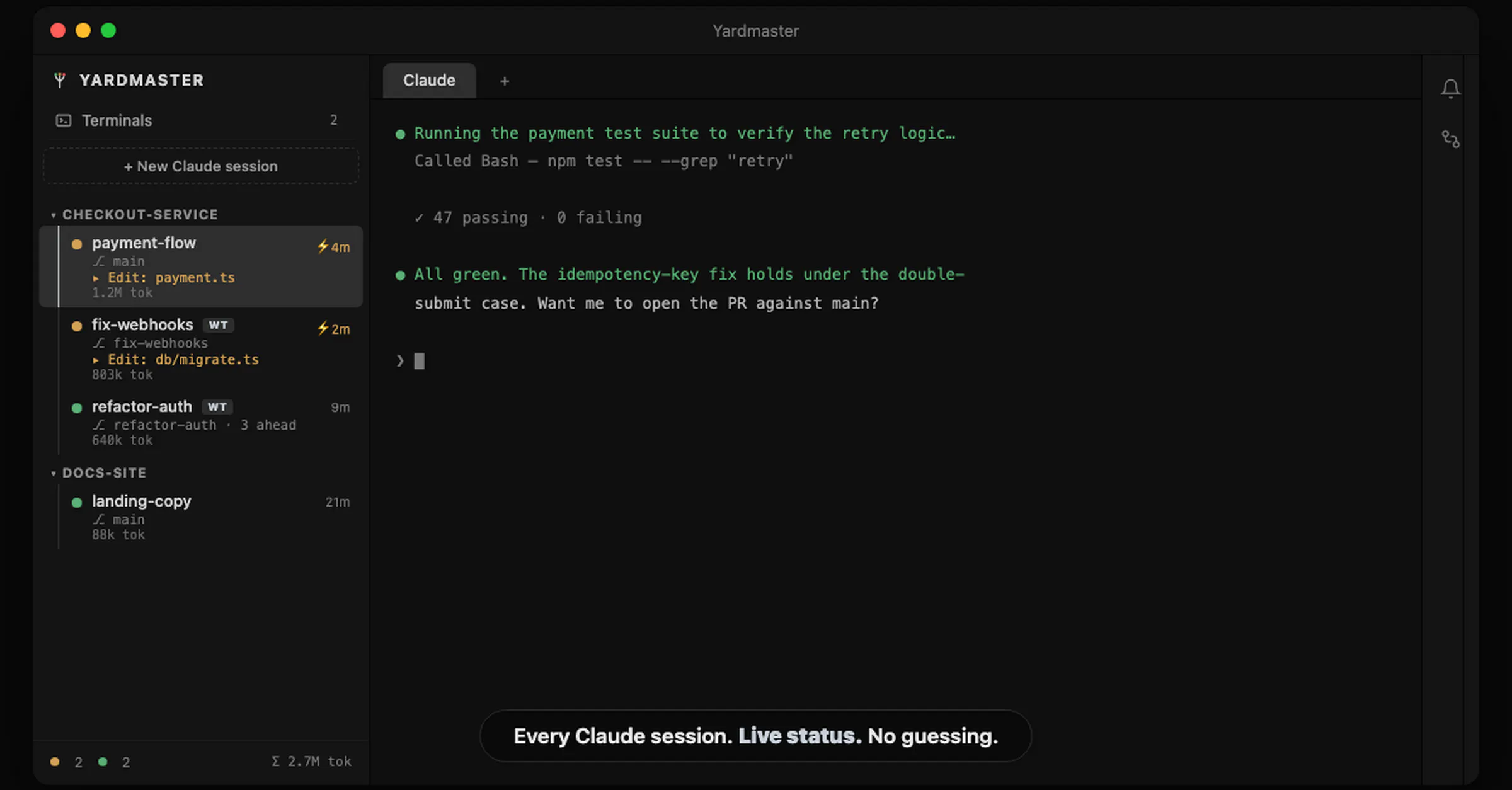This screenshot has width=1512, height=790.
Task: Switch to the Claude tab
Action: [429, 81]
